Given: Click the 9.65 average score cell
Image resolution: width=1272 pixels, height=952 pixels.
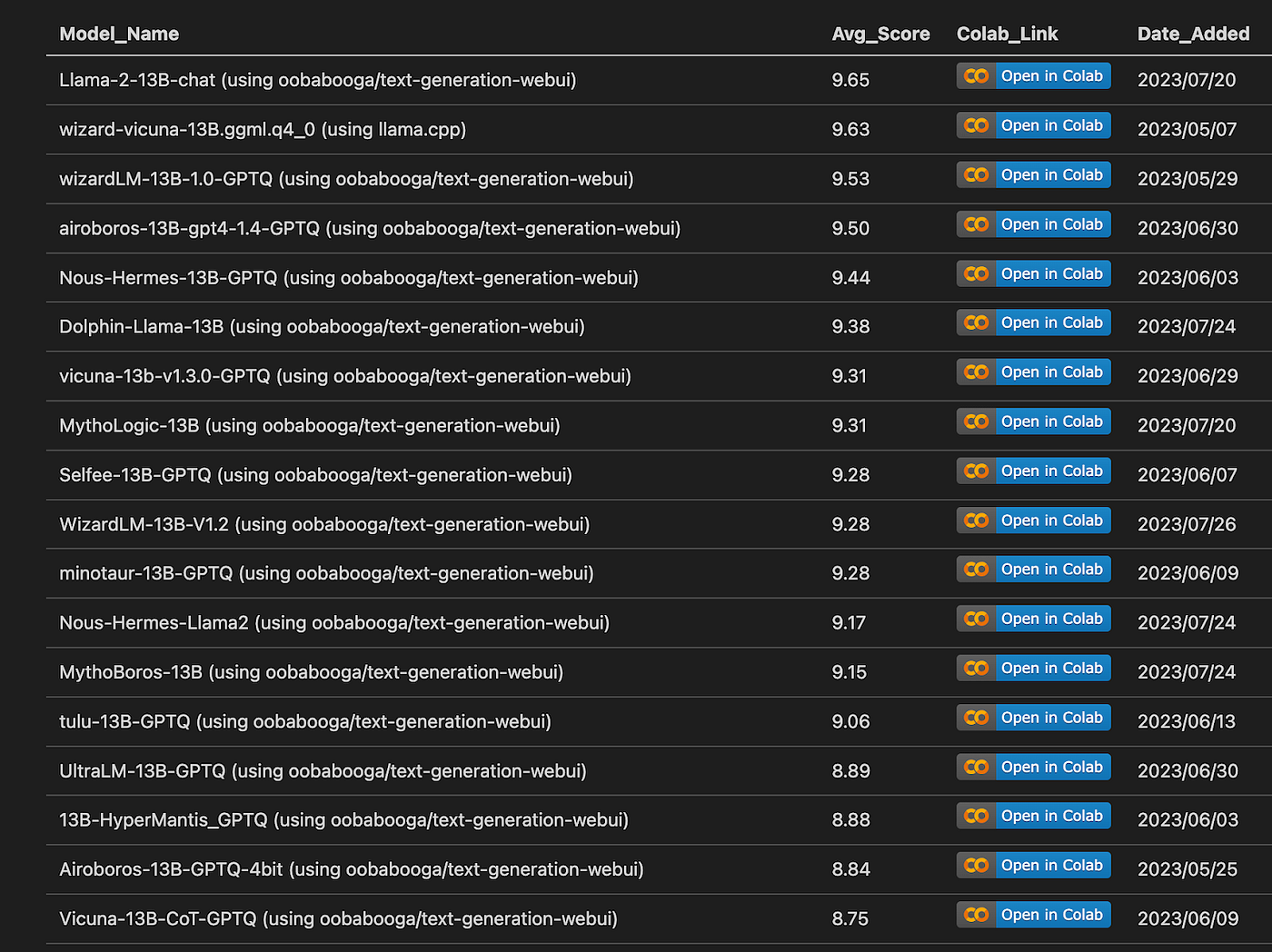Looking at the screenshot, I should [x=850, y=80].
